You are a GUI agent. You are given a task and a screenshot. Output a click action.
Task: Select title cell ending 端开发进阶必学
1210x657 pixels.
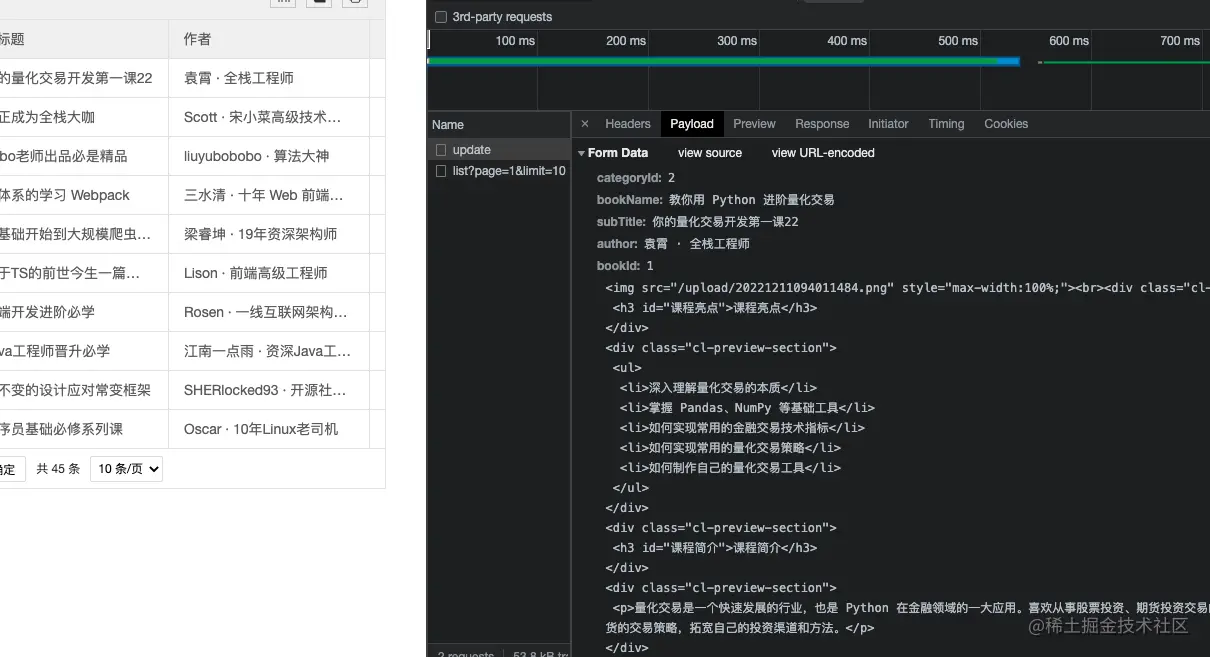(x=84, y=312)
